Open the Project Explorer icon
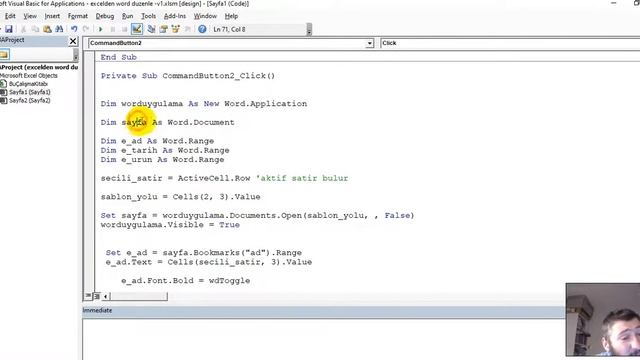 (151, 29)
